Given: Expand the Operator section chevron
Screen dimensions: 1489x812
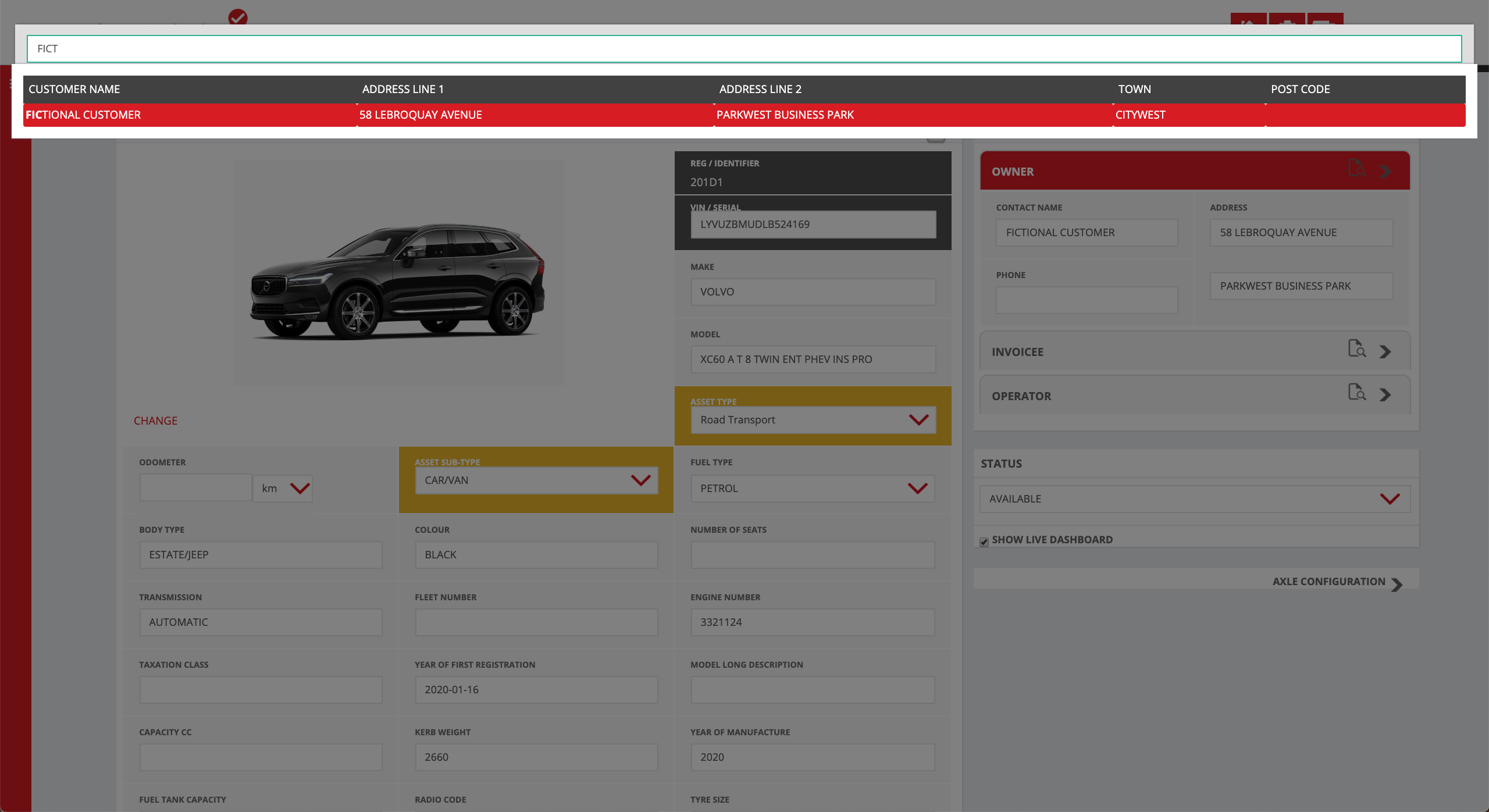Looking at the screenshot, I should pyautogui.click(x=1385, y=396).
